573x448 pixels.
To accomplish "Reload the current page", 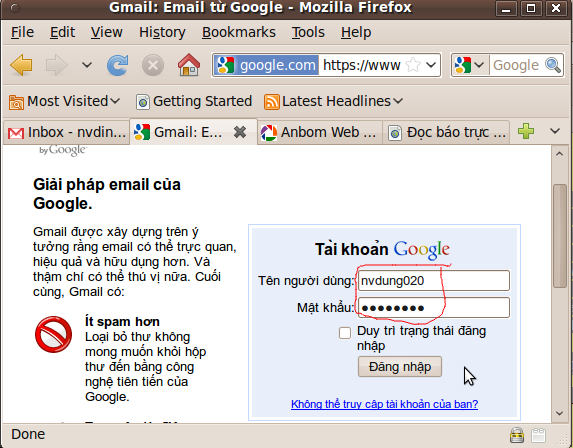I will coord(117,65).
